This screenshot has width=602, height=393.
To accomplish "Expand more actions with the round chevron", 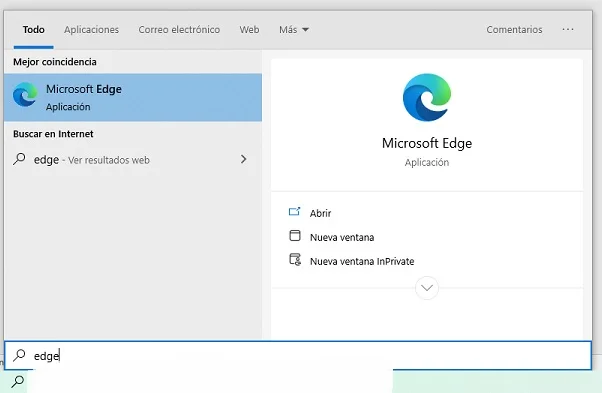I will (427, 288).
